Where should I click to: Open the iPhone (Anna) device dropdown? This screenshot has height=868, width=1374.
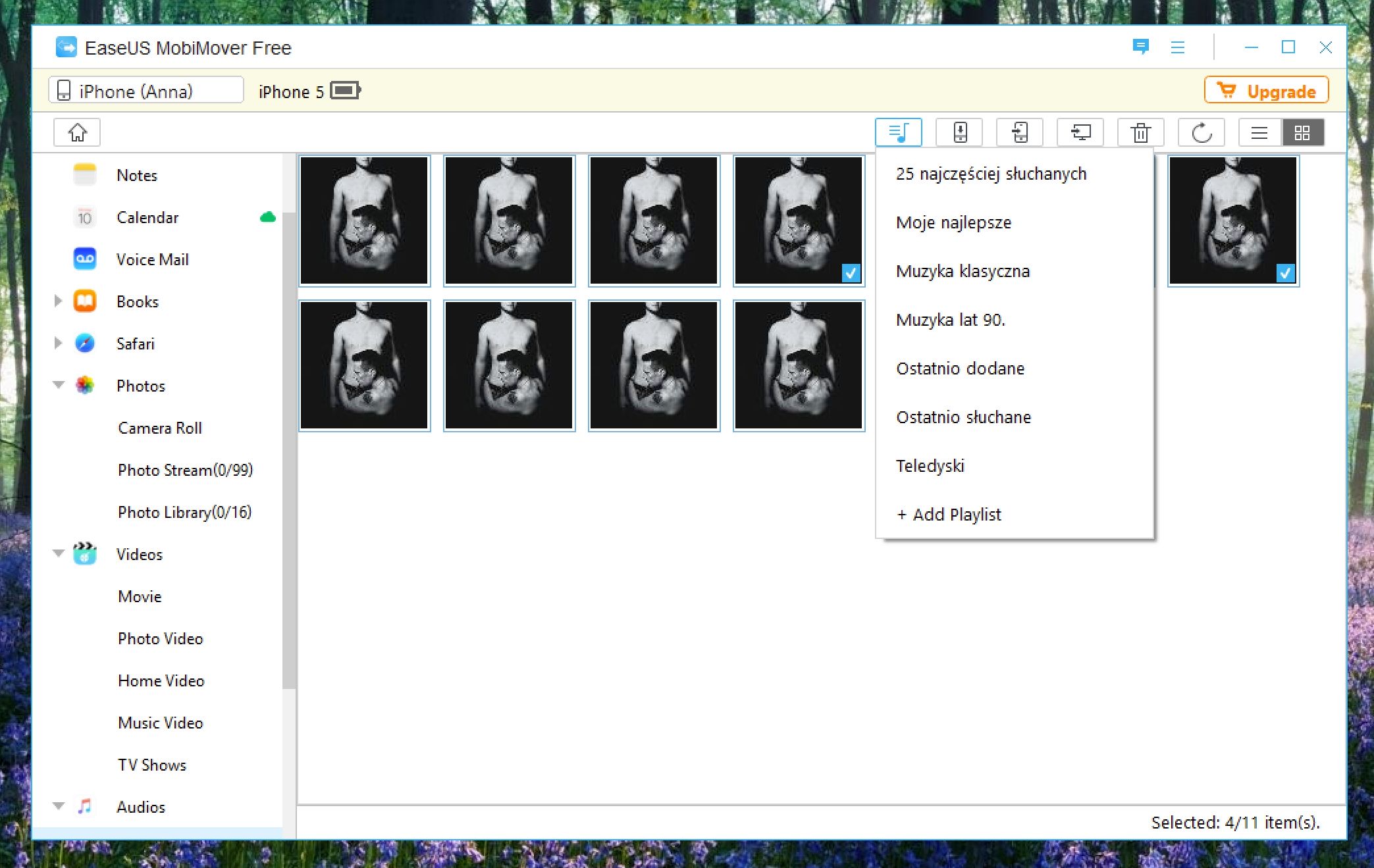point(146,91)
